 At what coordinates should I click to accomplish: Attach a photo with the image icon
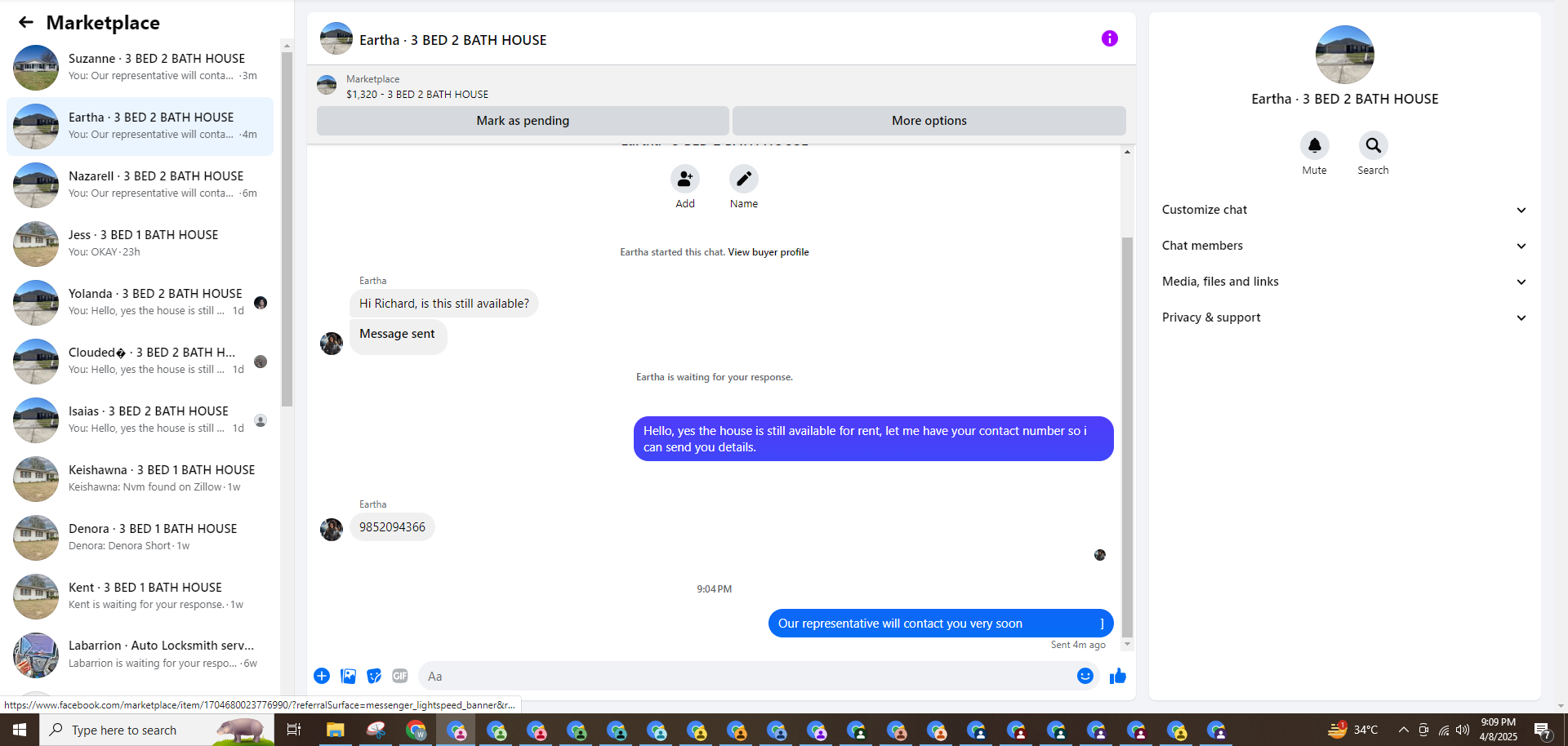(x=348, y=676)
